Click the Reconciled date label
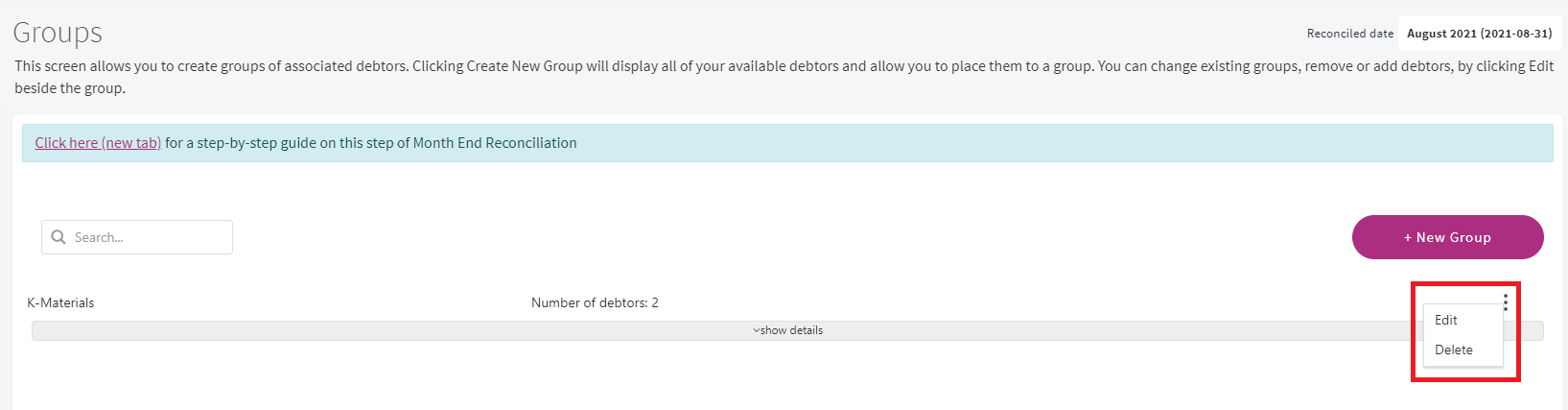 [x=1350, y=34]
